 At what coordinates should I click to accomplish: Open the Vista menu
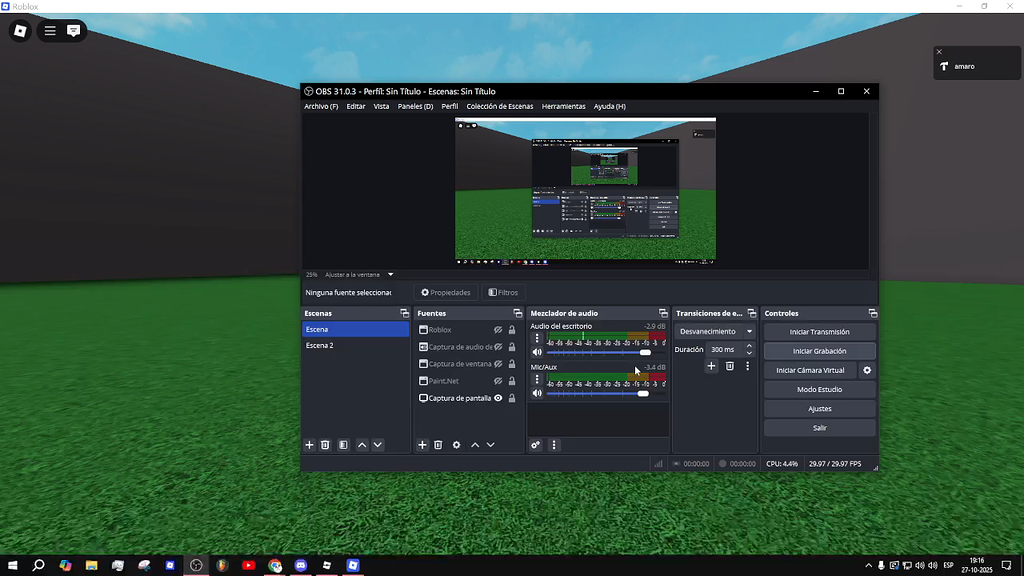tap(381, 106)
